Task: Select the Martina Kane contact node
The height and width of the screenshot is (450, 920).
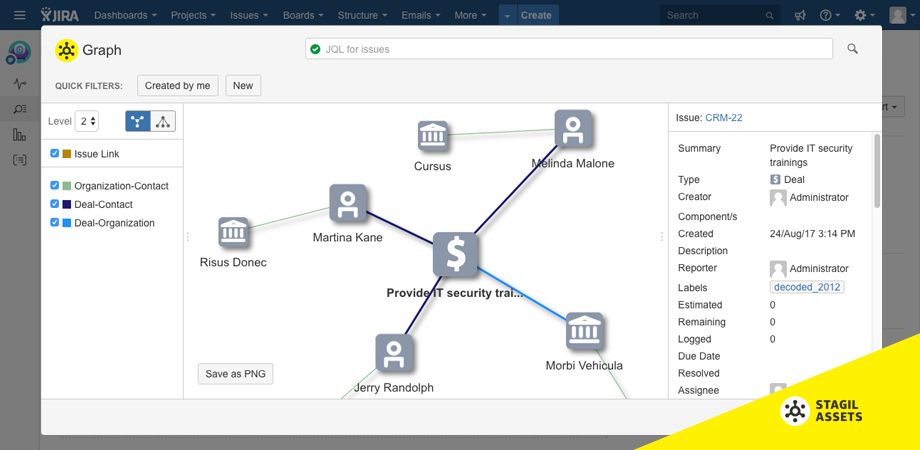Action: pos(348,203)
